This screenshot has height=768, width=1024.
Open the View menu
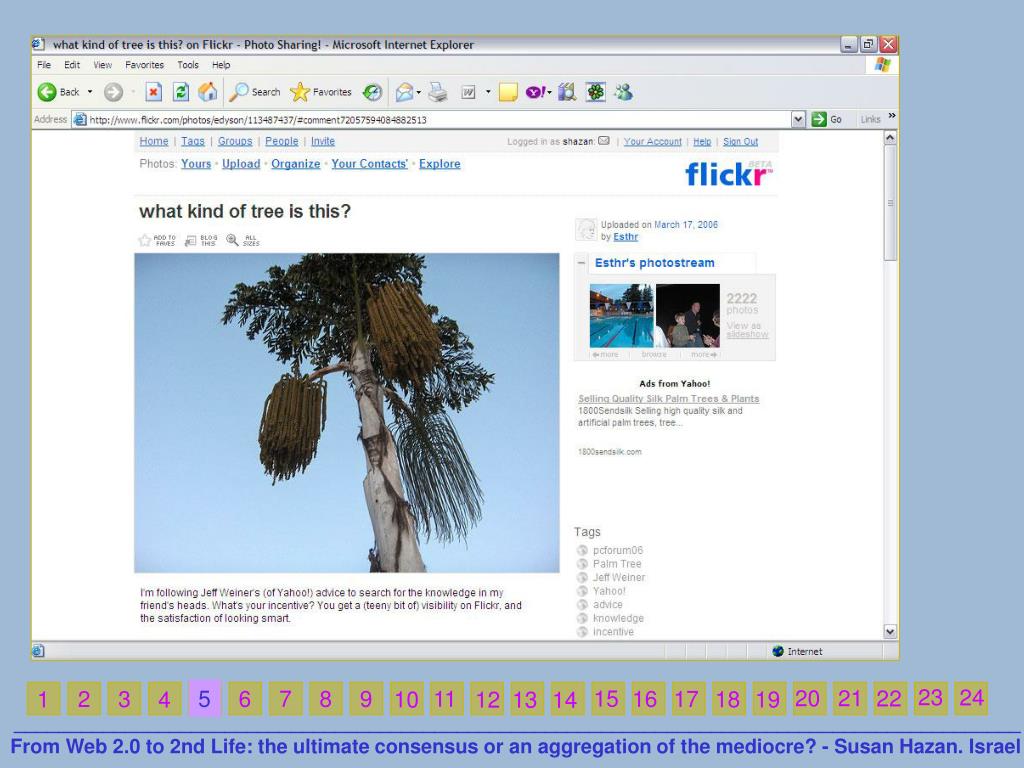(x=103, y=65)
